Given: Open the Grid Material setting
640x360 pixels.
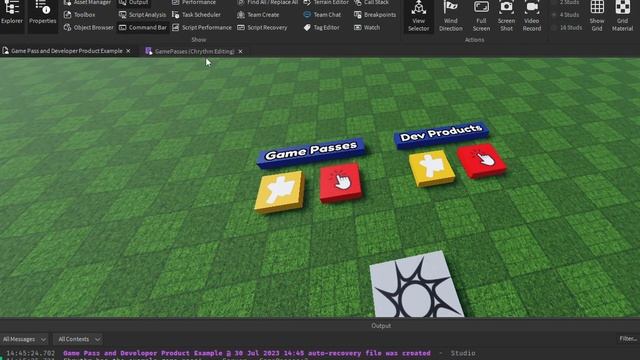Looking at the screenshot, I should 622,16.
